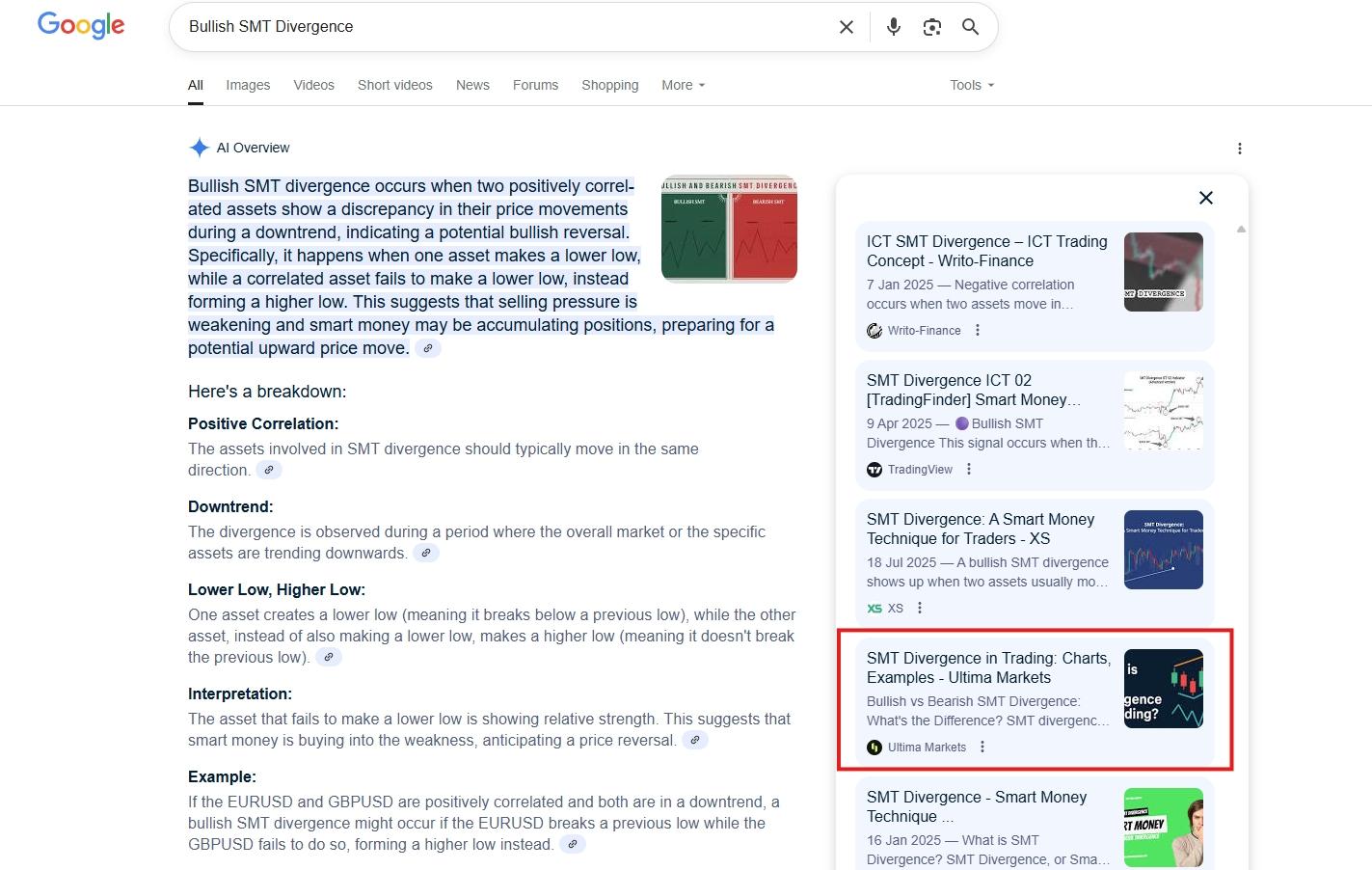Click the AI Overview sparkle icon

(x=199, y=148)
